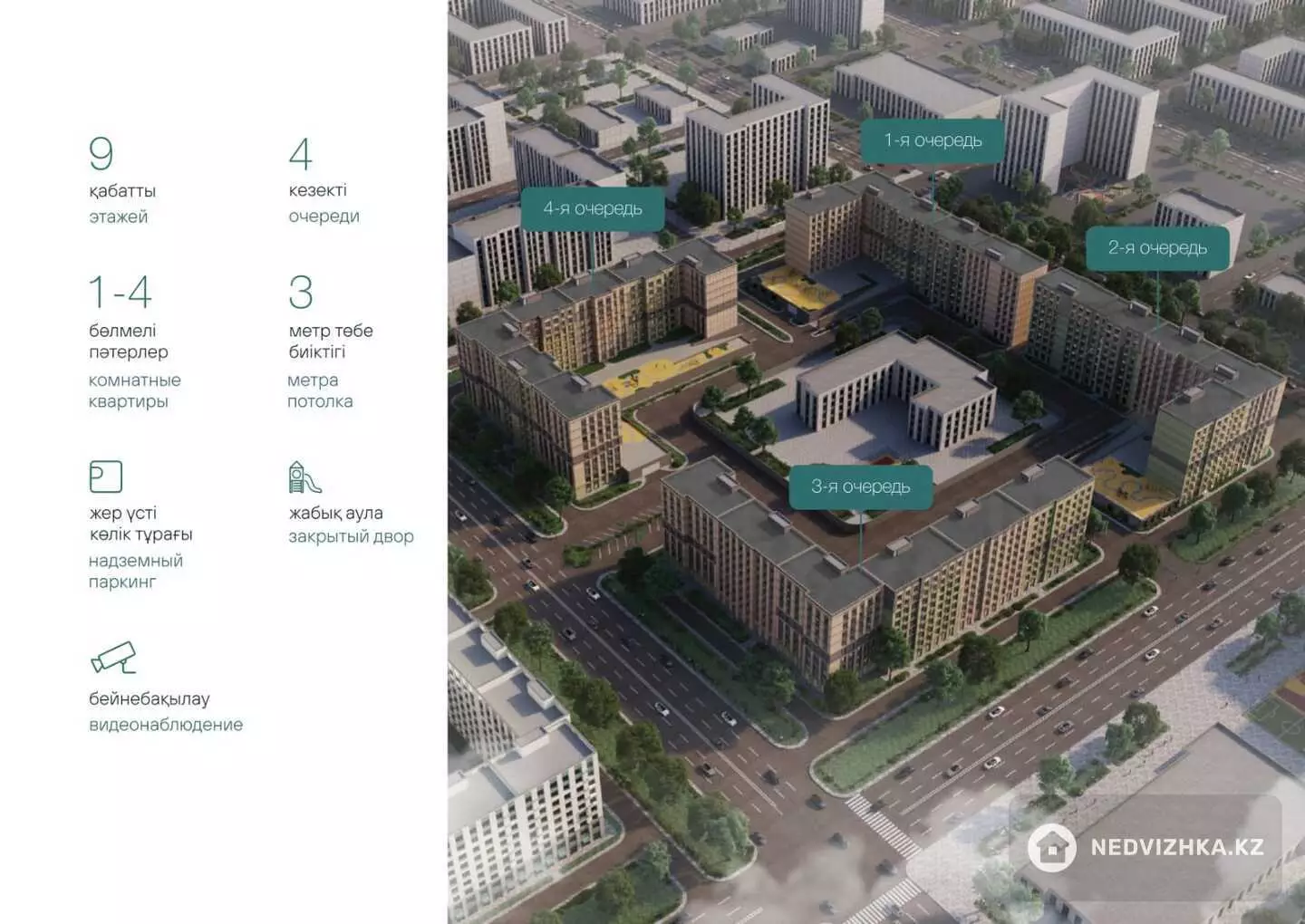Click the playground slide icon for закрытый двор

point(304,476)
